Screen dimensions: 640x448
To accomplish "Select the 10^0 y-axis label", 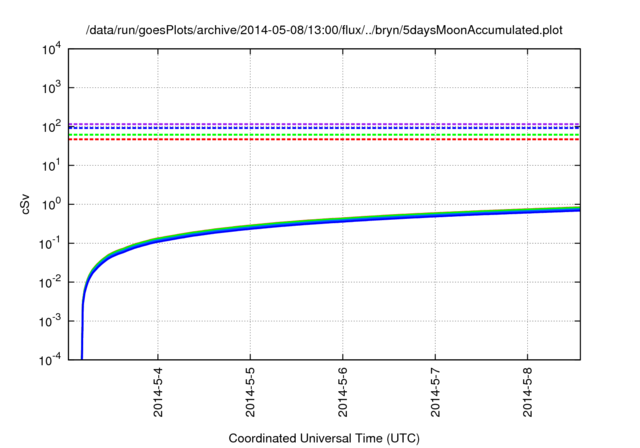I will tap(51, 204).
